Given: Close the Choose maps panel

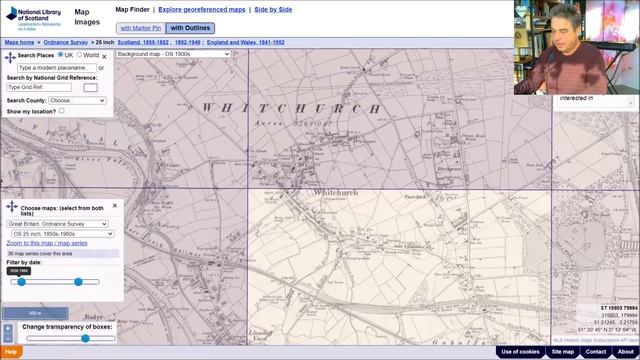Looking at the screenshot, I should point(115,206).
